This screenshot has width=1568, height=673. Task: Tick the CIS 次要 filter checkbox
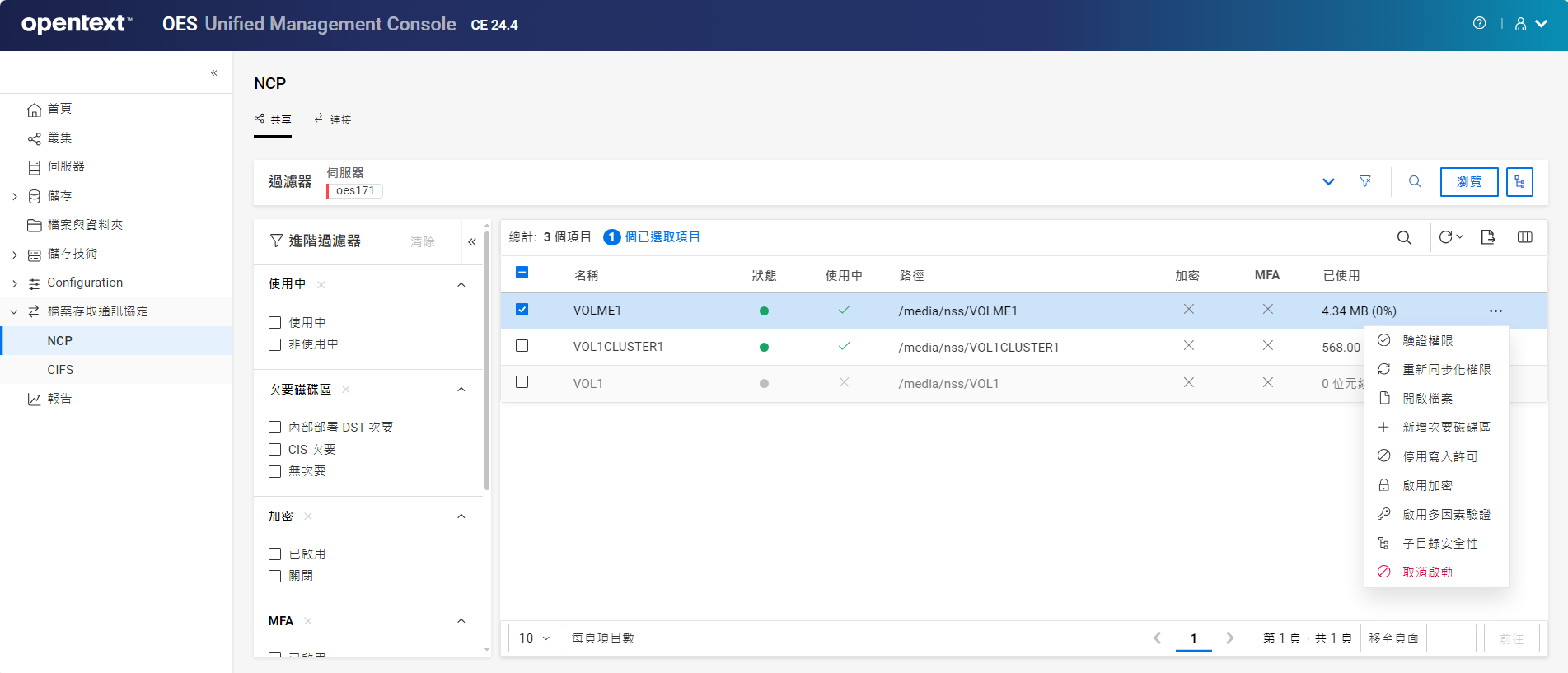pos(275,449)
